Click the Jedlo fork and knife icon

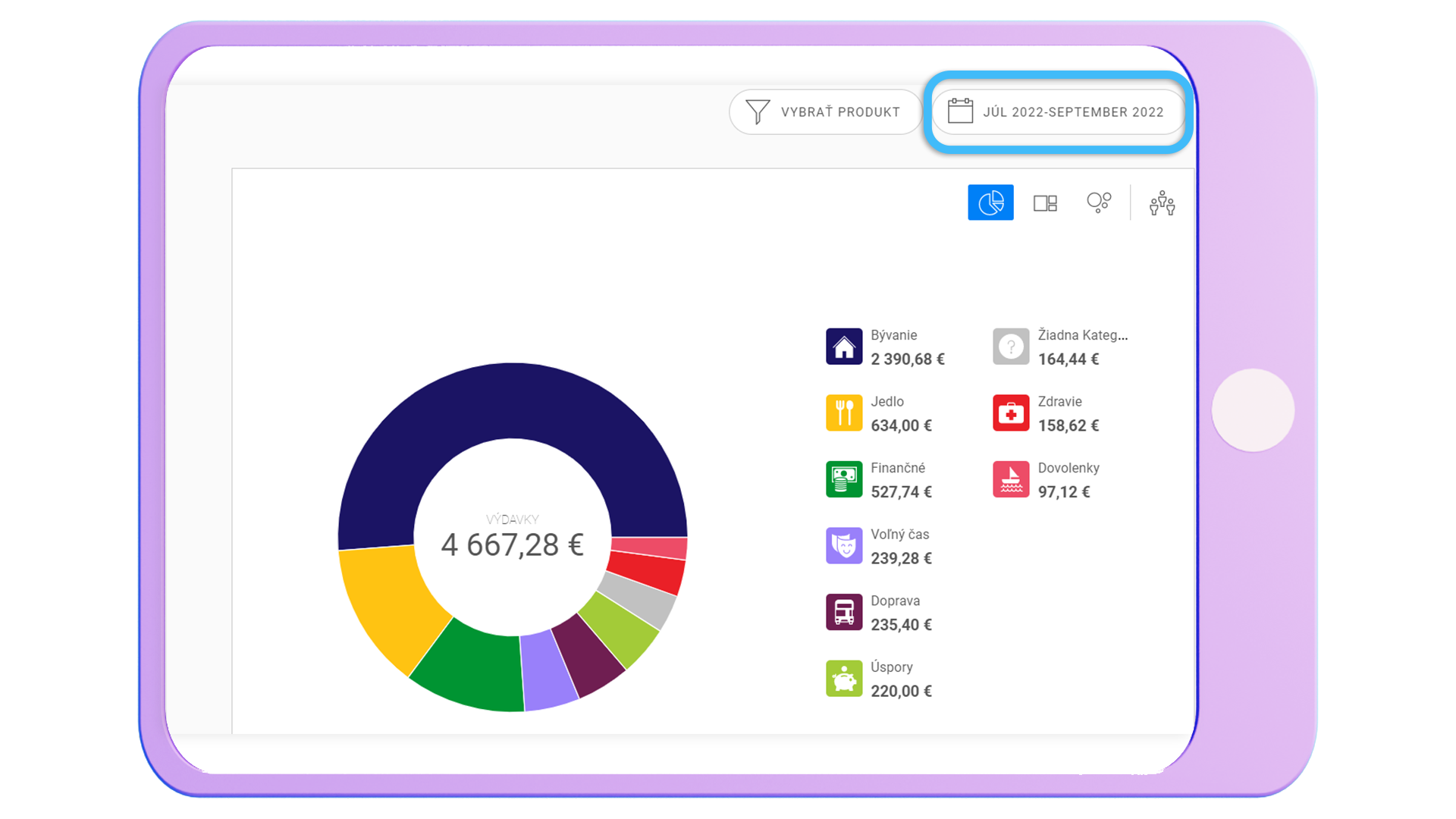pyautogui.click(x=844, y=413)
